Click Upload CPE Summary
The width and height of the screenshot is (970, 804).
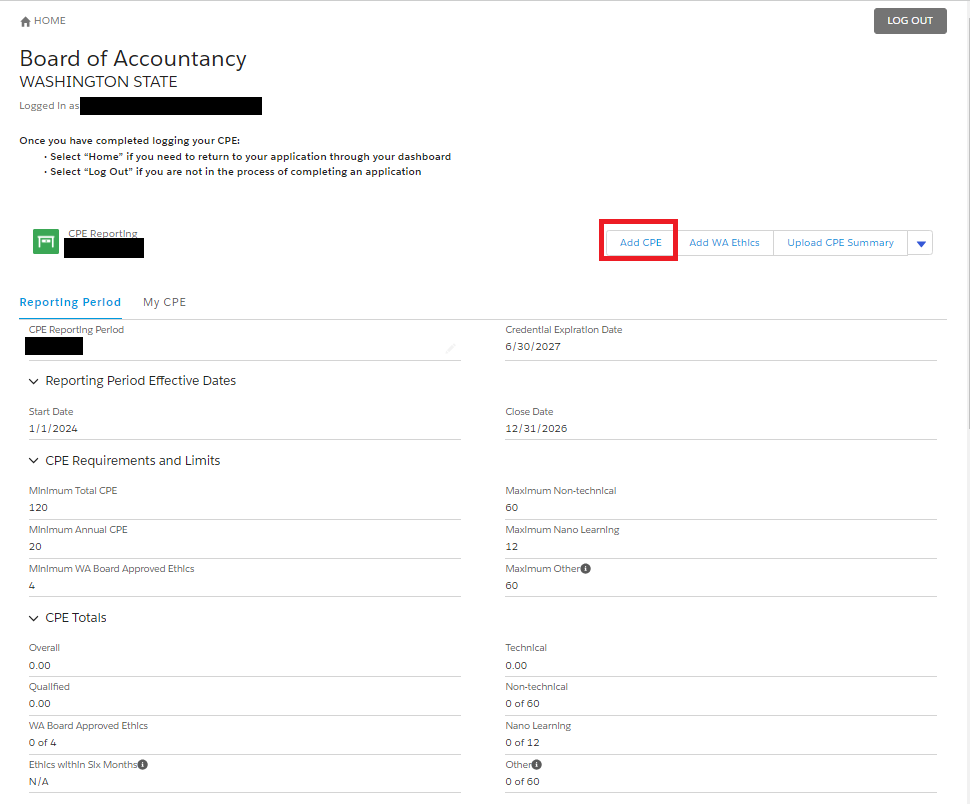click(x=840, y=243)
